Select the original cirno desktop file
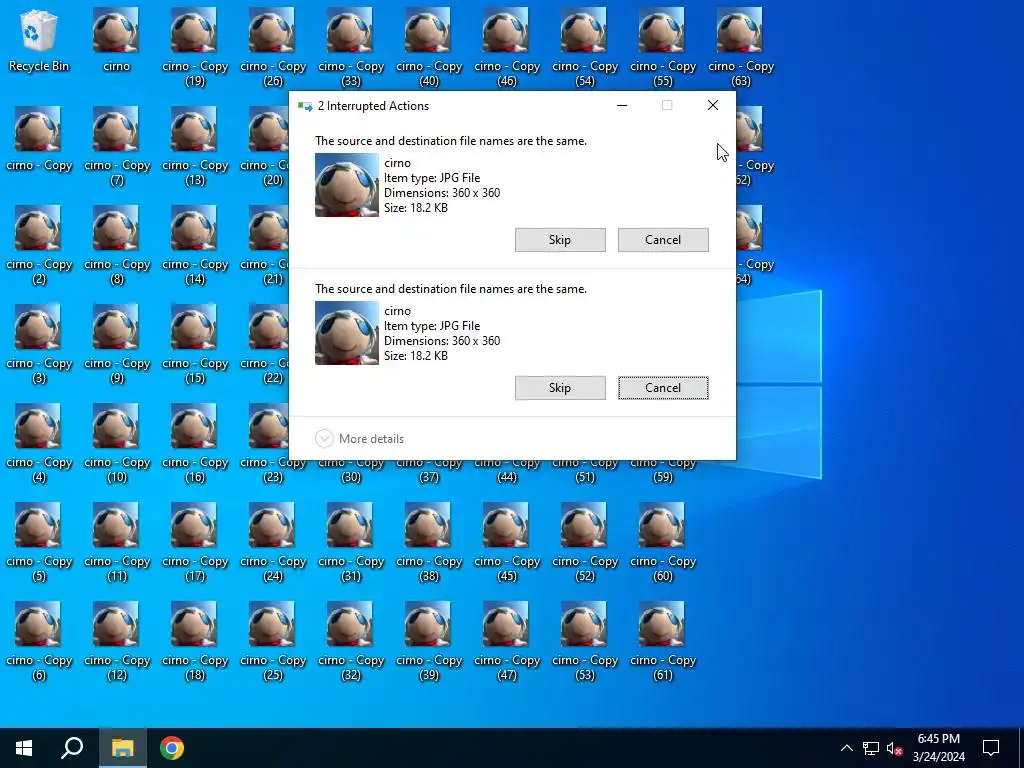1024x768 pixels. [x=116, y=39]
